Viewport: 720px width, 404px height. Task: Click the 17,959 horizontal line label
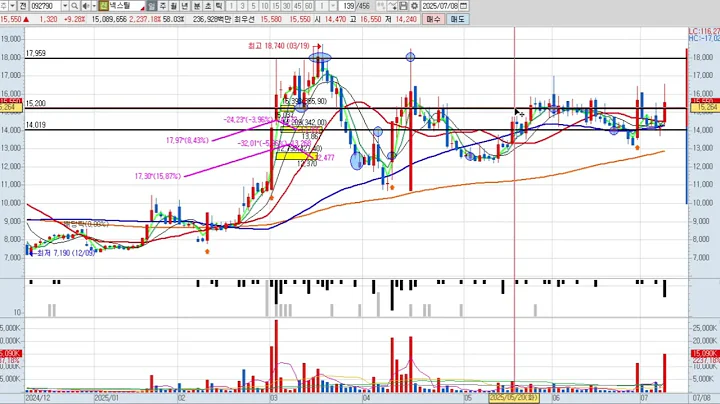pyautogui.click(x=35, y=53)
